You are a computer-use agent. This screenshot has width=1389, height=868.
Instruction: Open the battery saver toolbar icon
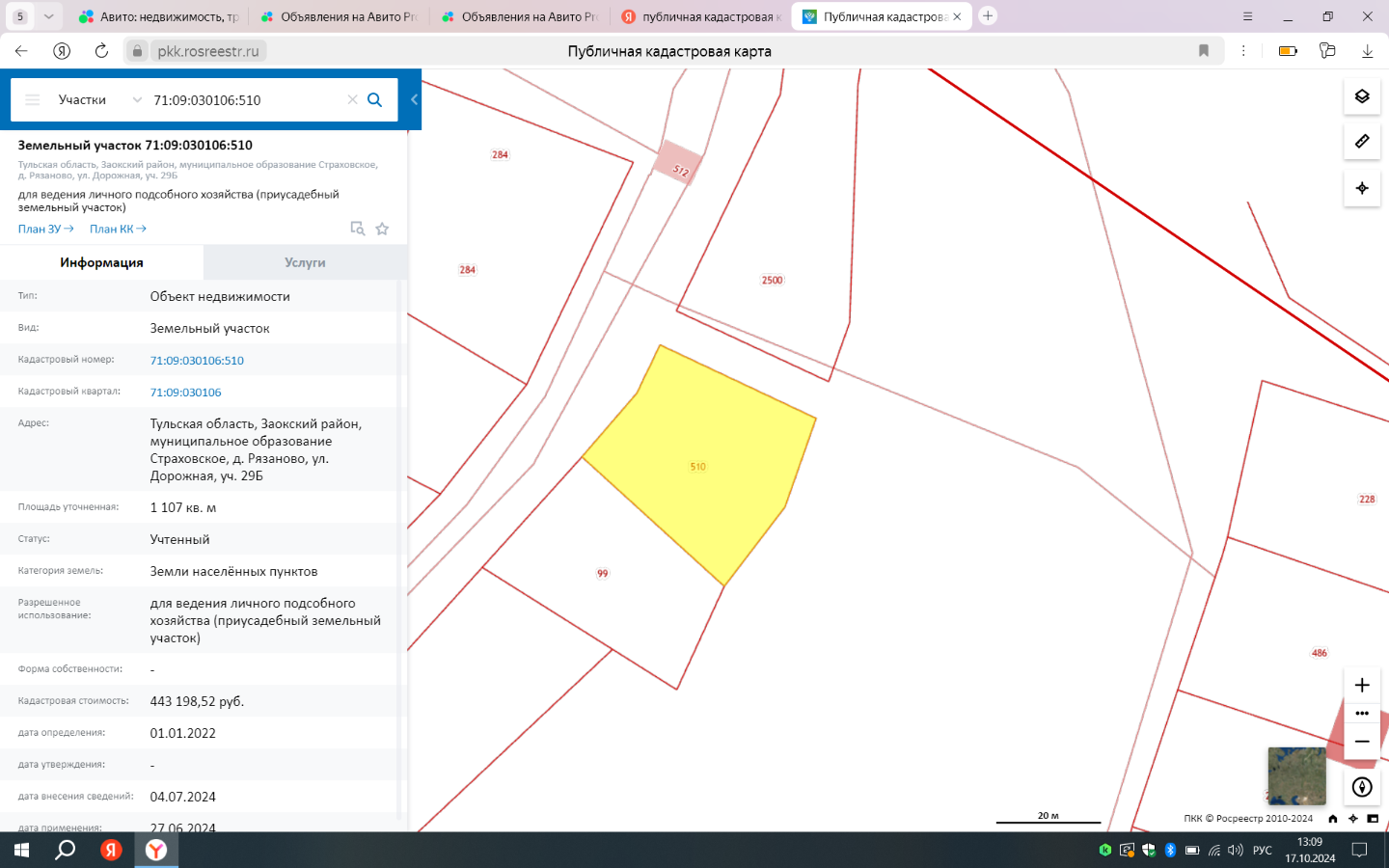1288,51
